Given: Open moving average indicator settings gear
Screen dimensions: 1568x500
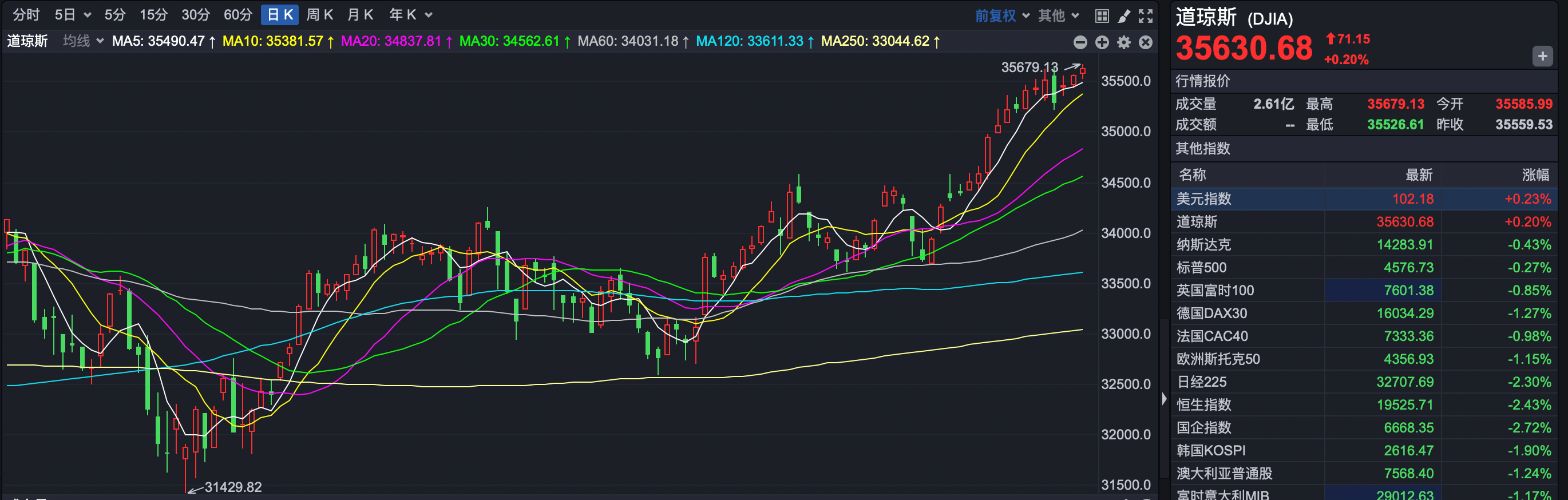Looking at the screenshot, I should (x=1124, y=42).
